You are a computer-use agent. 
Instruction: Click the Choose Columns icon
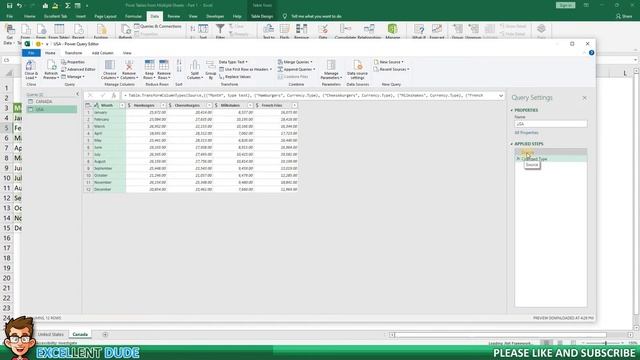click(x=109, y=65)
